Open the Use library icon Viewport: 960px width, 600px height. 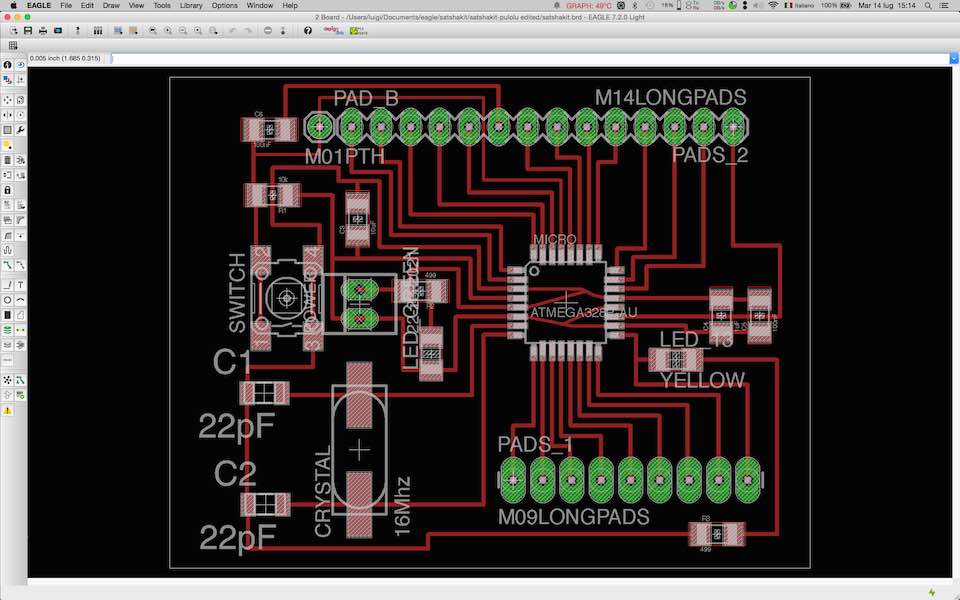(97, 31)
